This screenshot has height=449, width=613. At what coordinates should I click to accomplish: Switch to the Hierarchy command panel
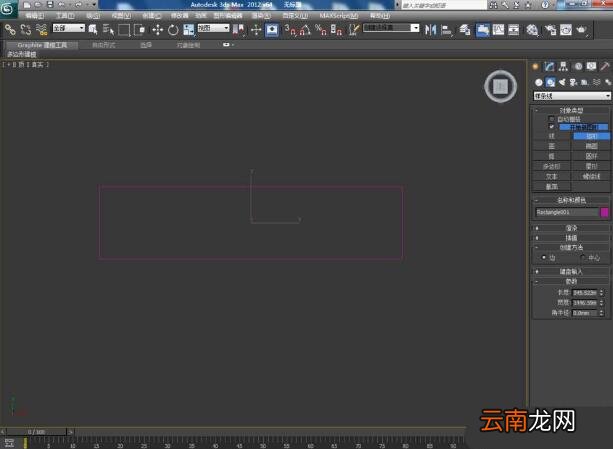point(563,66)
